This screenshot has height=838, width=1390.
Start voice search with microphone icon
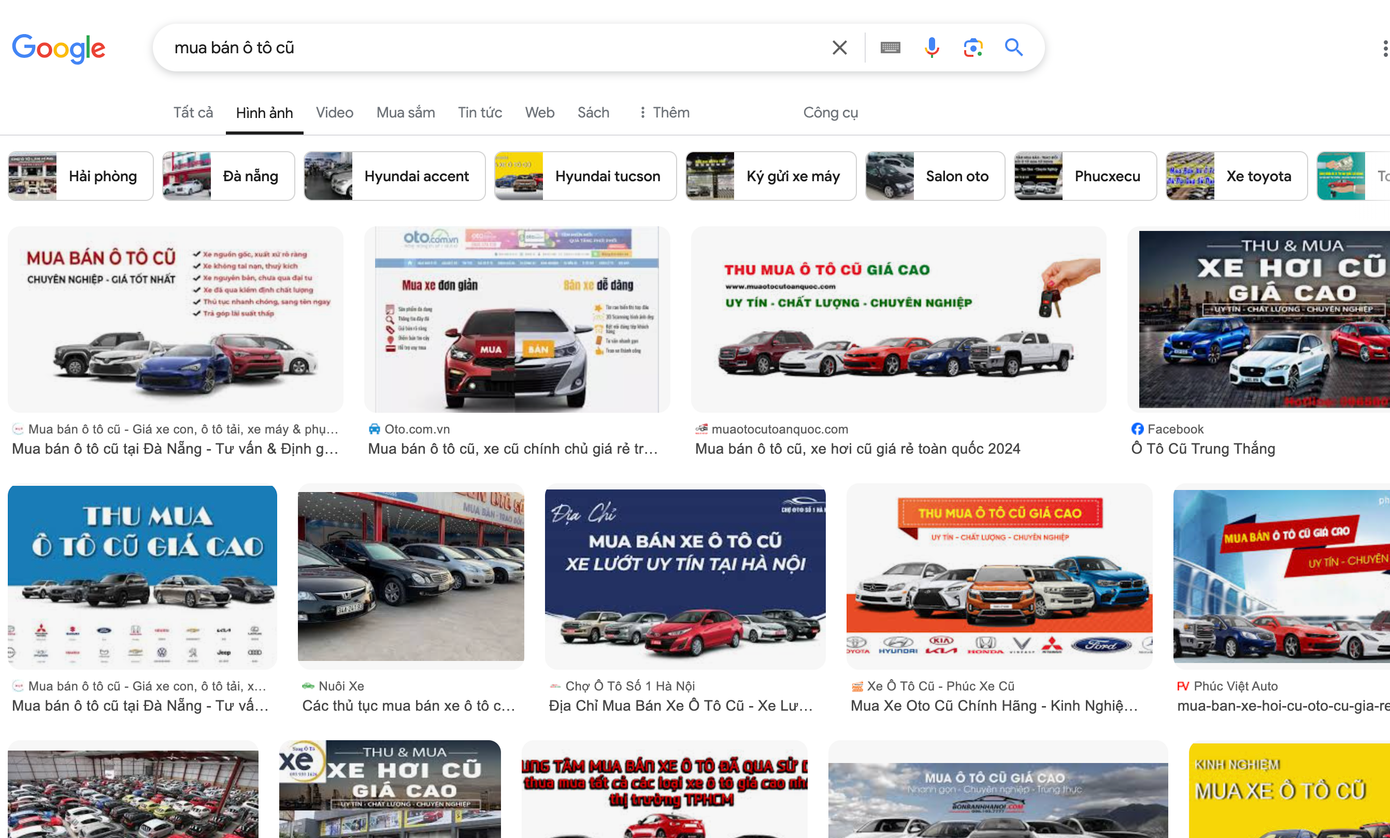[931, 48]
